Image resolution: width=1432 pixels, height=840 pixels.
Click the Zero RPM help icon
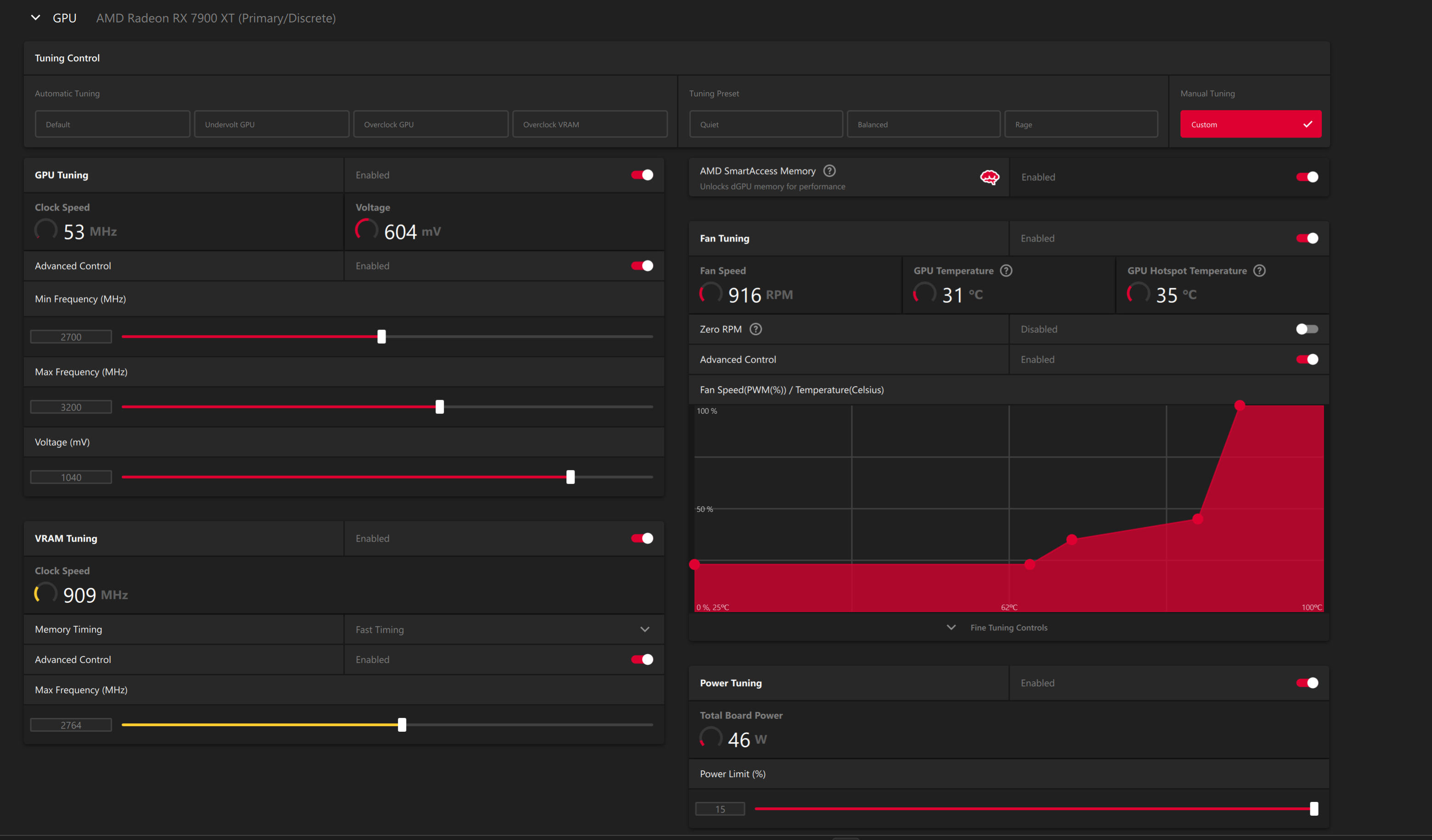pos(755,329)
